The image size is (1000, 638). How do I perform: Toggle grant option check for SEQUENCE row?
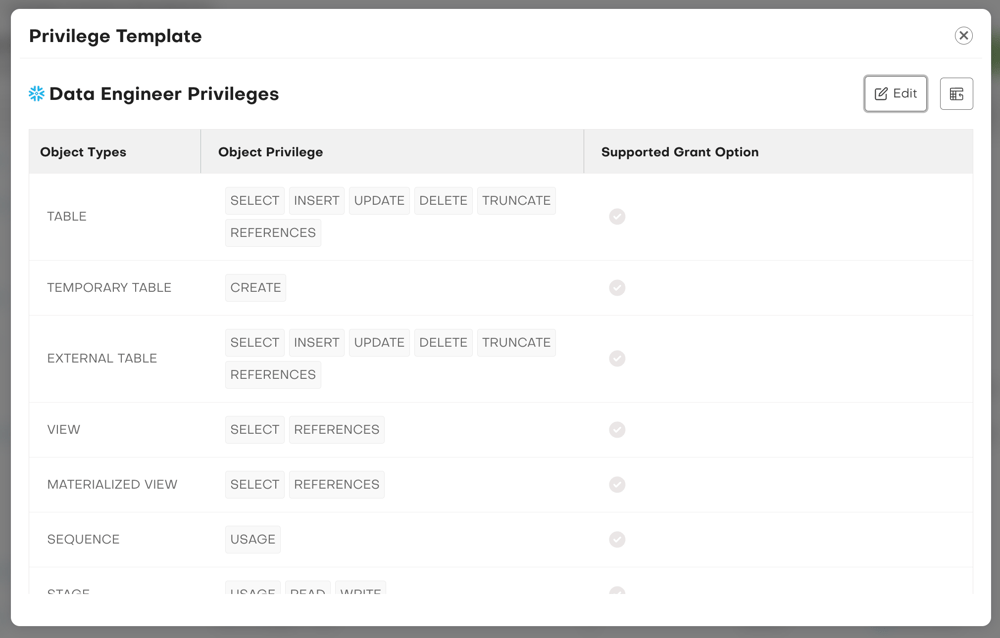click(617, 540)
